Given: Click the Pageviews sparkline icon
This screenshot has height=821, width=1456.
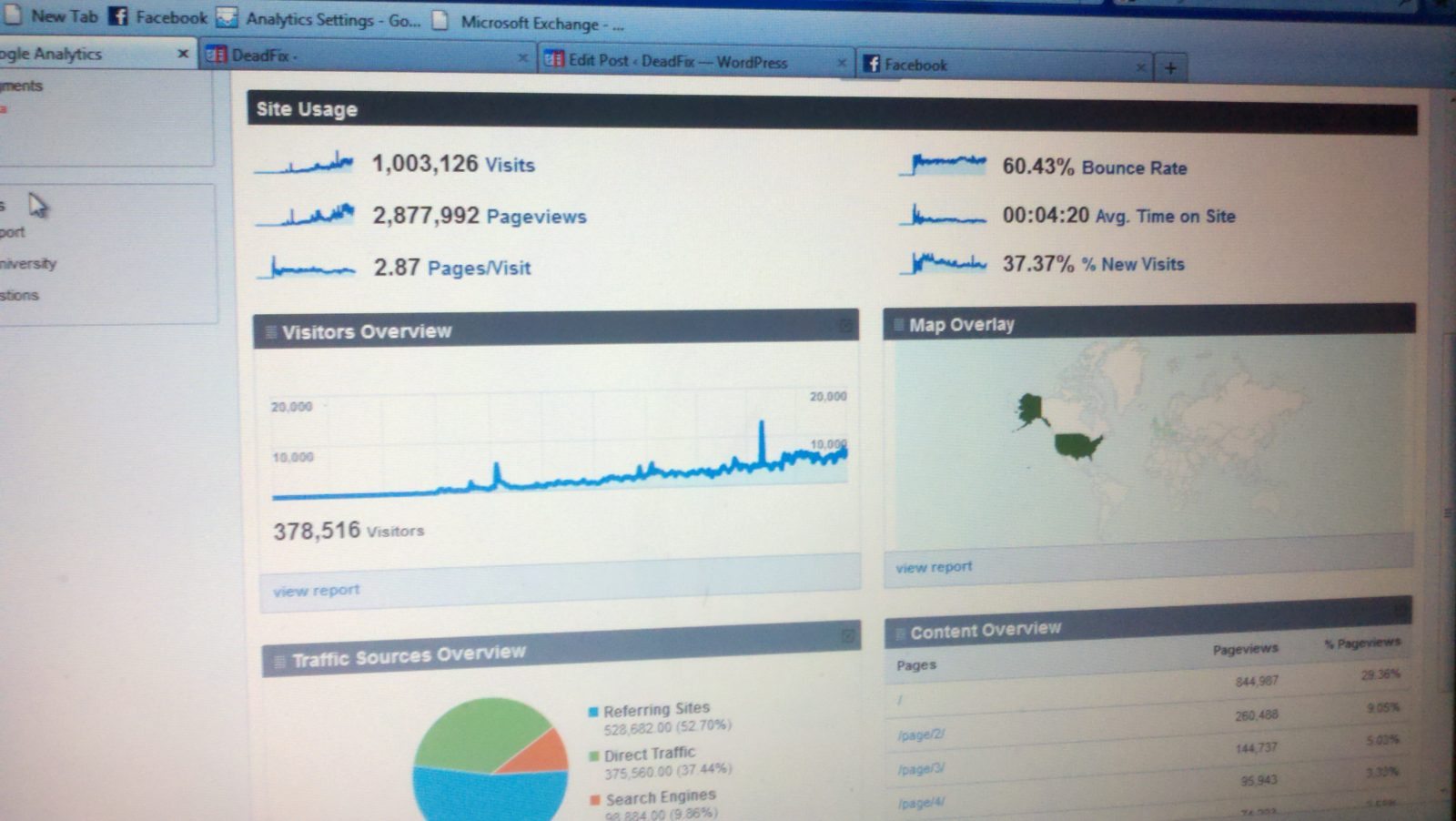Looking at the screenshot, I should [306, 215].
